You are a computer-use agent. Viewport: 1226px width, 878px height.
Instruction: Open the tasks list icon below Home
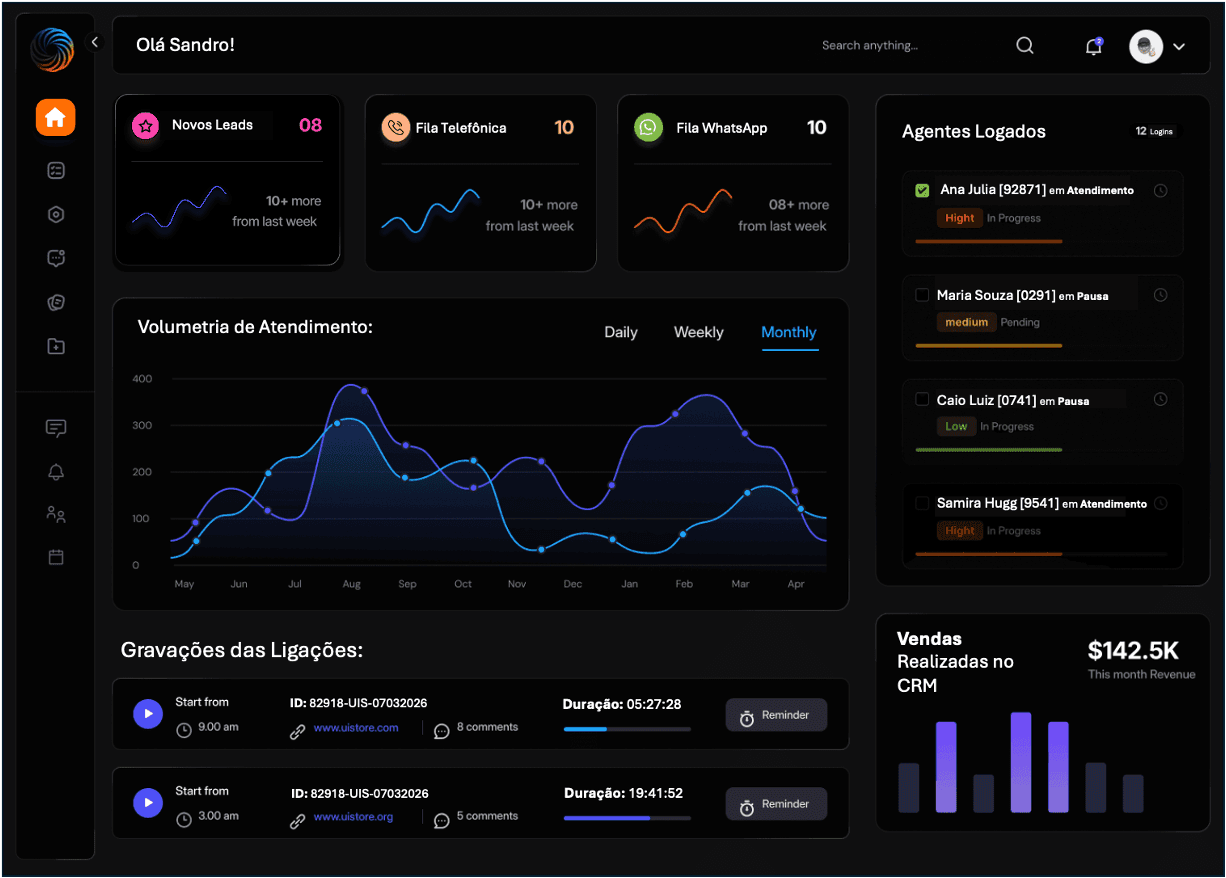point(55,170)
